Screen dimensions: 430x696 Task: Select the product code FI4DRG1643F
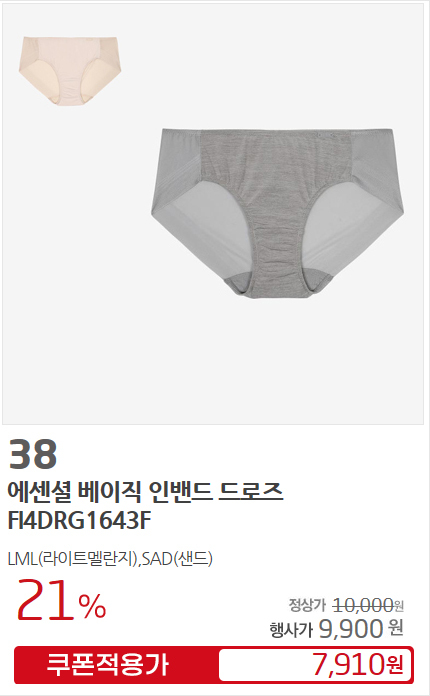click(x=79, y=521)
